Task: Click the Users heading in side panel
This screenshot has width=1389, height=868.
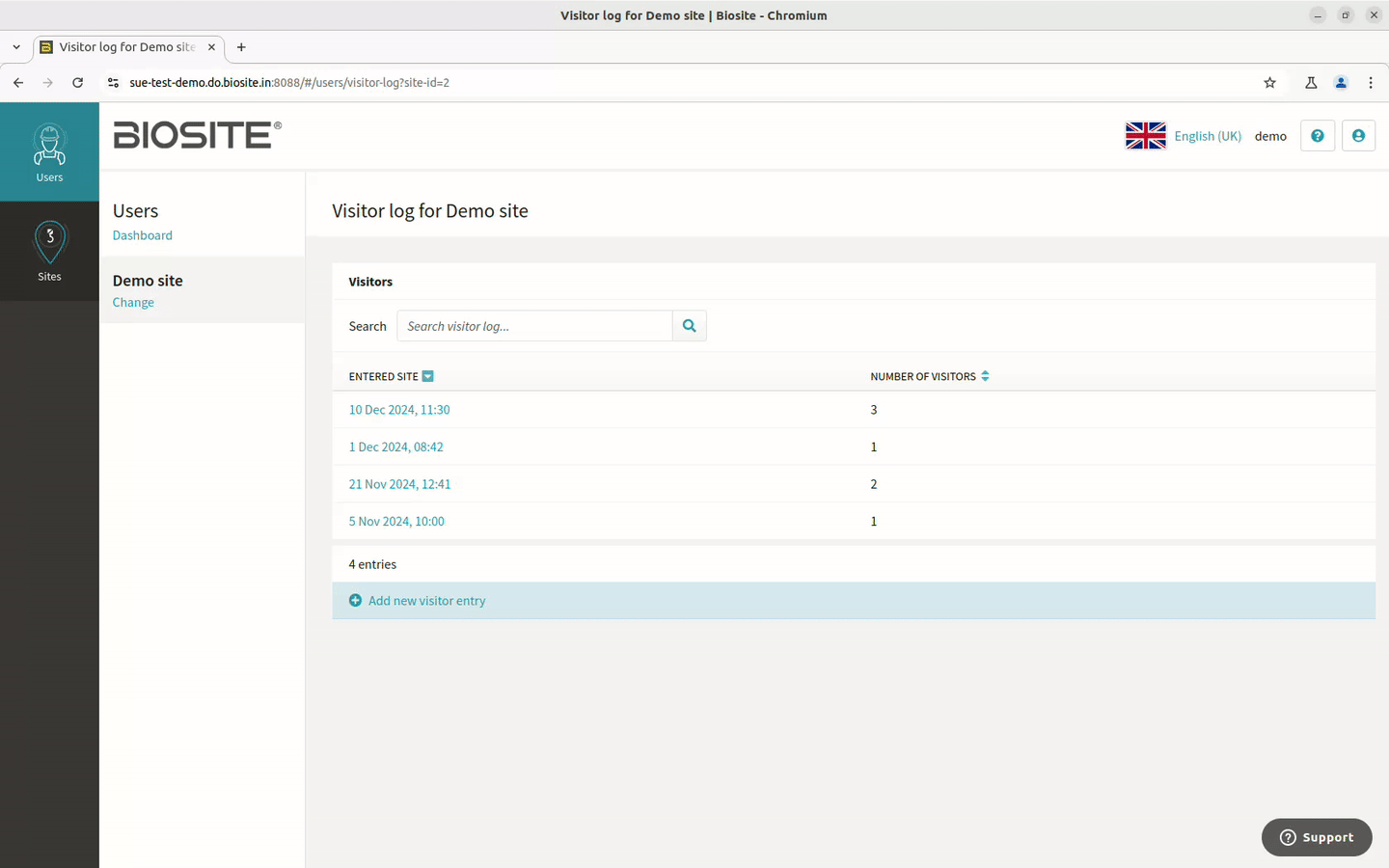Action: tap(135, 211)
